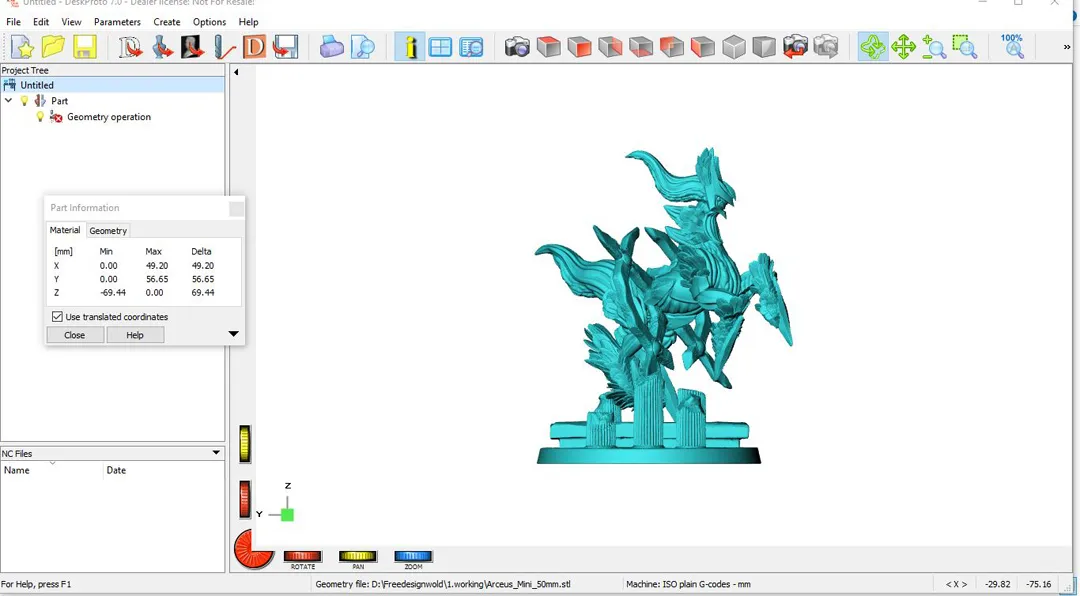Toggle the light bulb of Geometry operation
Viewport: 1080px width, 596px height.
pyautogui.click(x=40, y=116)
